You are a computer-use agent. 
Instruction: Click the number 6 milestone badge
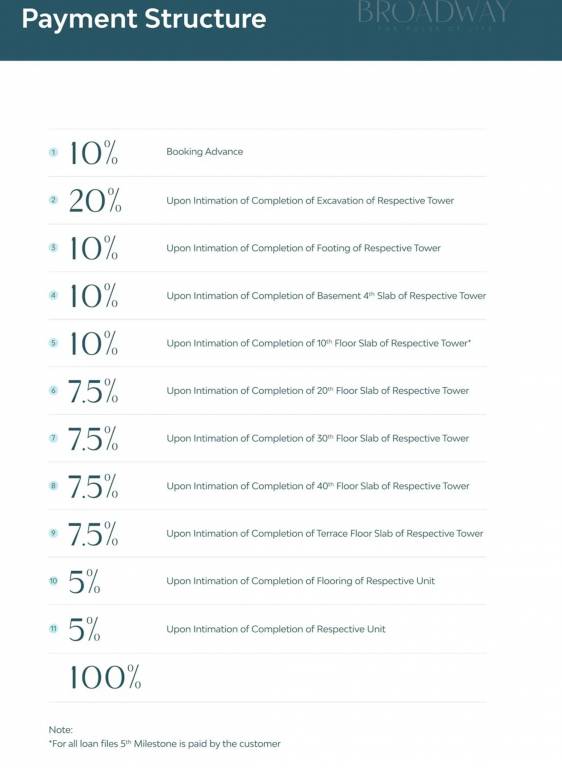click(53, 390)
